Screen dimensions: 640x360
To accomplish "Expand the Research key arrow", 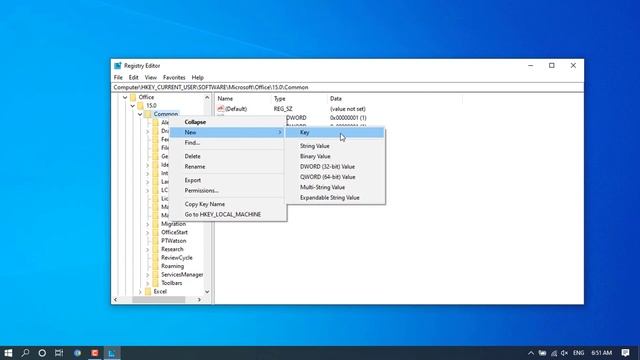I will click(148, 249).
